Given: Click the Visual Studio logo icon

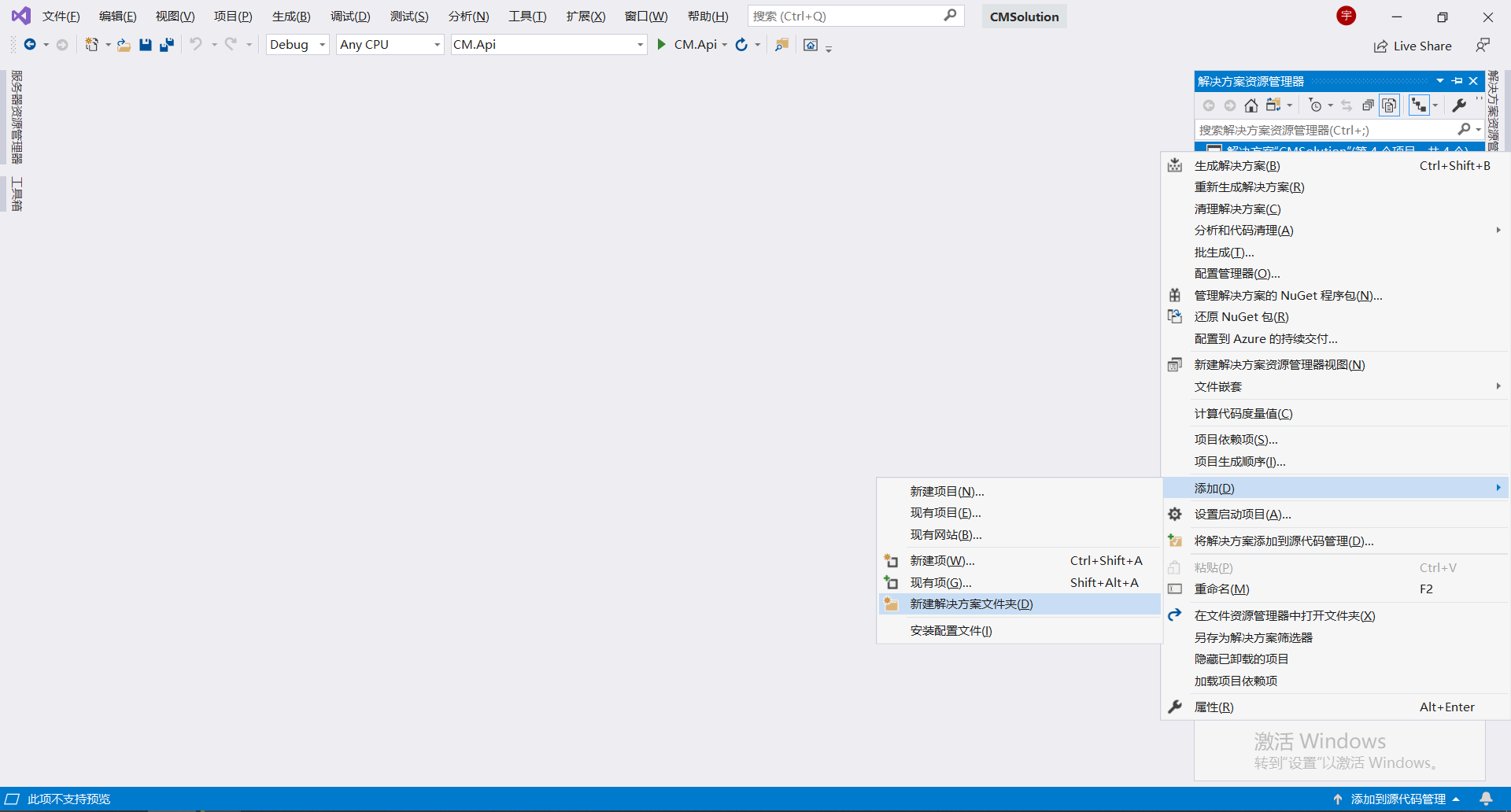Looking at the screenshot, I should [21, 16].
